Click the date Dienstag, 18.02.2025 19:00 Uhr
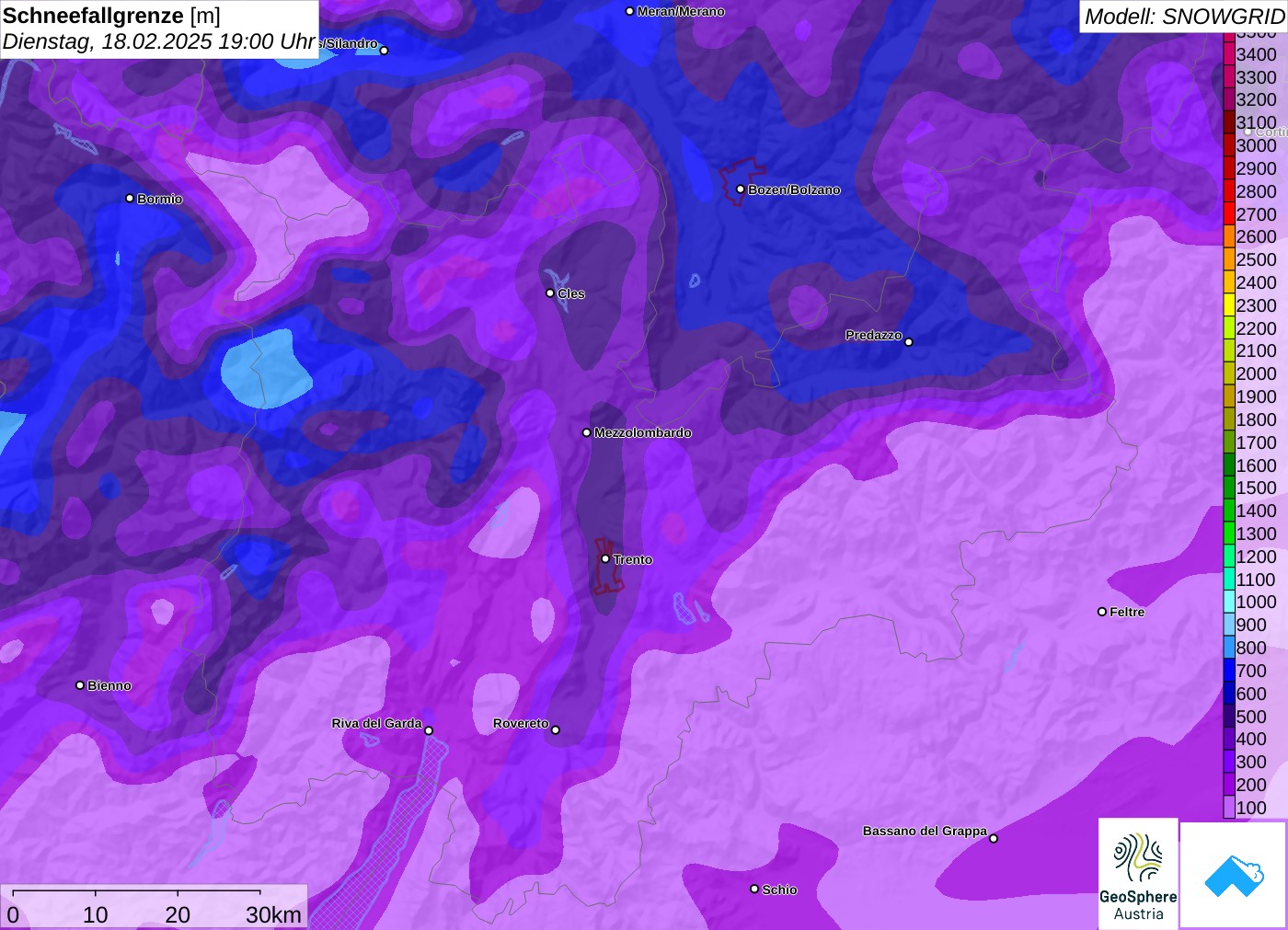Screen dimensions: 1288x930 coord(158,41)
